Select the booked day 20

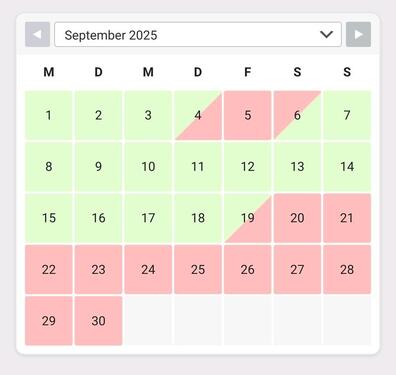(x=297, y=218)
